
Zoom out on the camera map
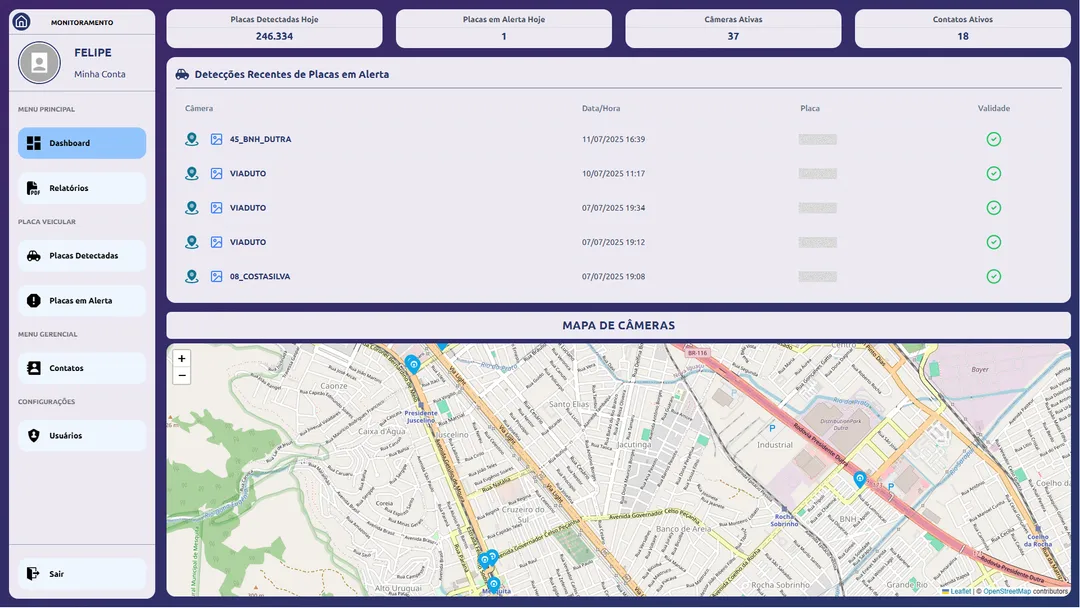(181, 376)
